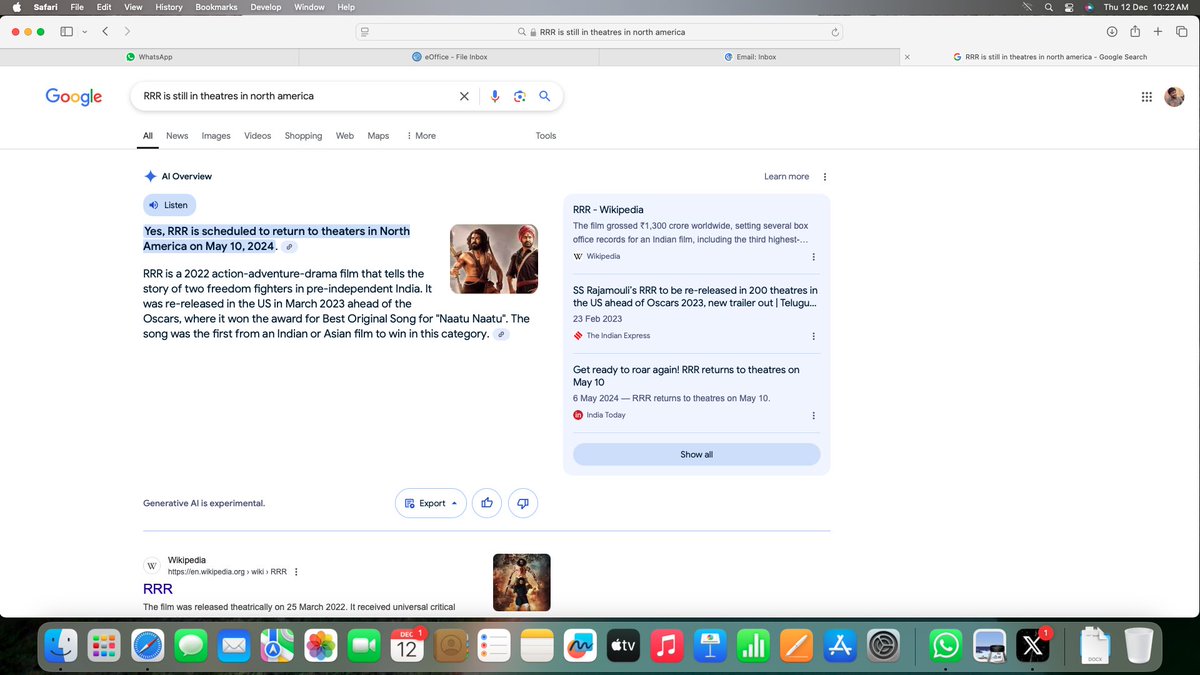The image size is (1200, 675).
Task: Open the AI Overview three-dot options menu
Action: [824, 176]
